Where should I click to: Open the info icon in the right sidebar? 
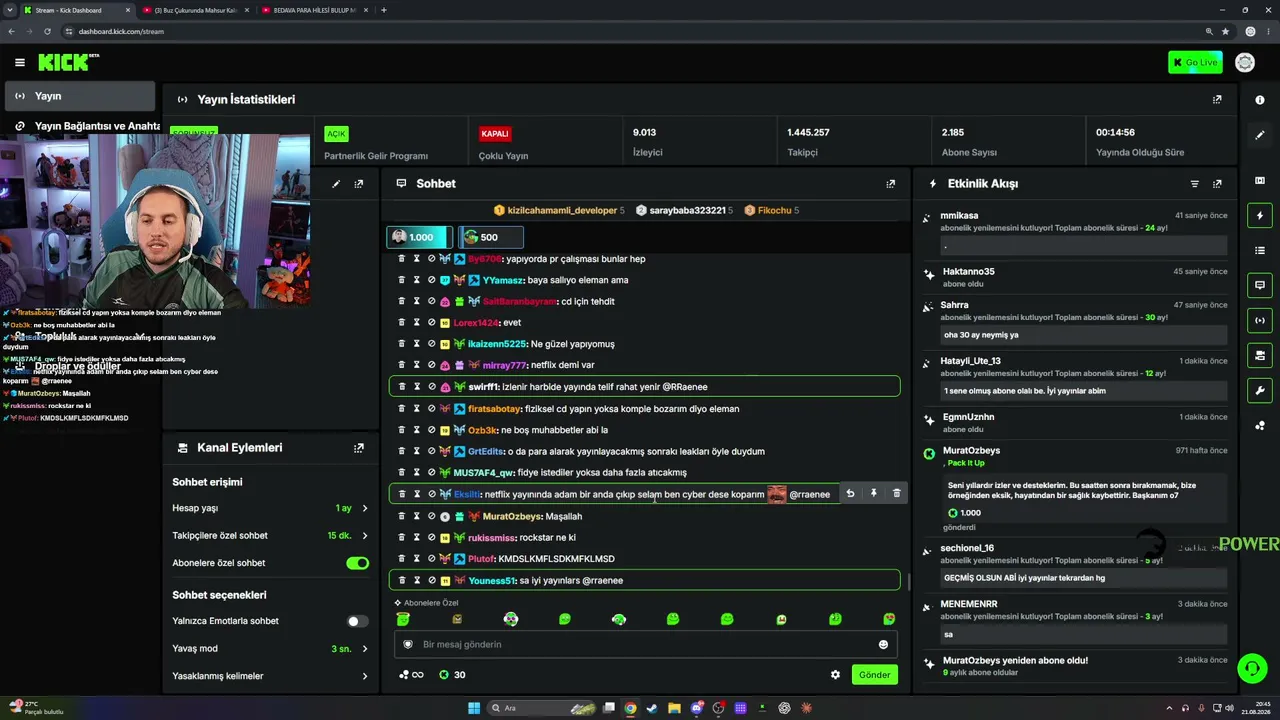point(1259,100)
